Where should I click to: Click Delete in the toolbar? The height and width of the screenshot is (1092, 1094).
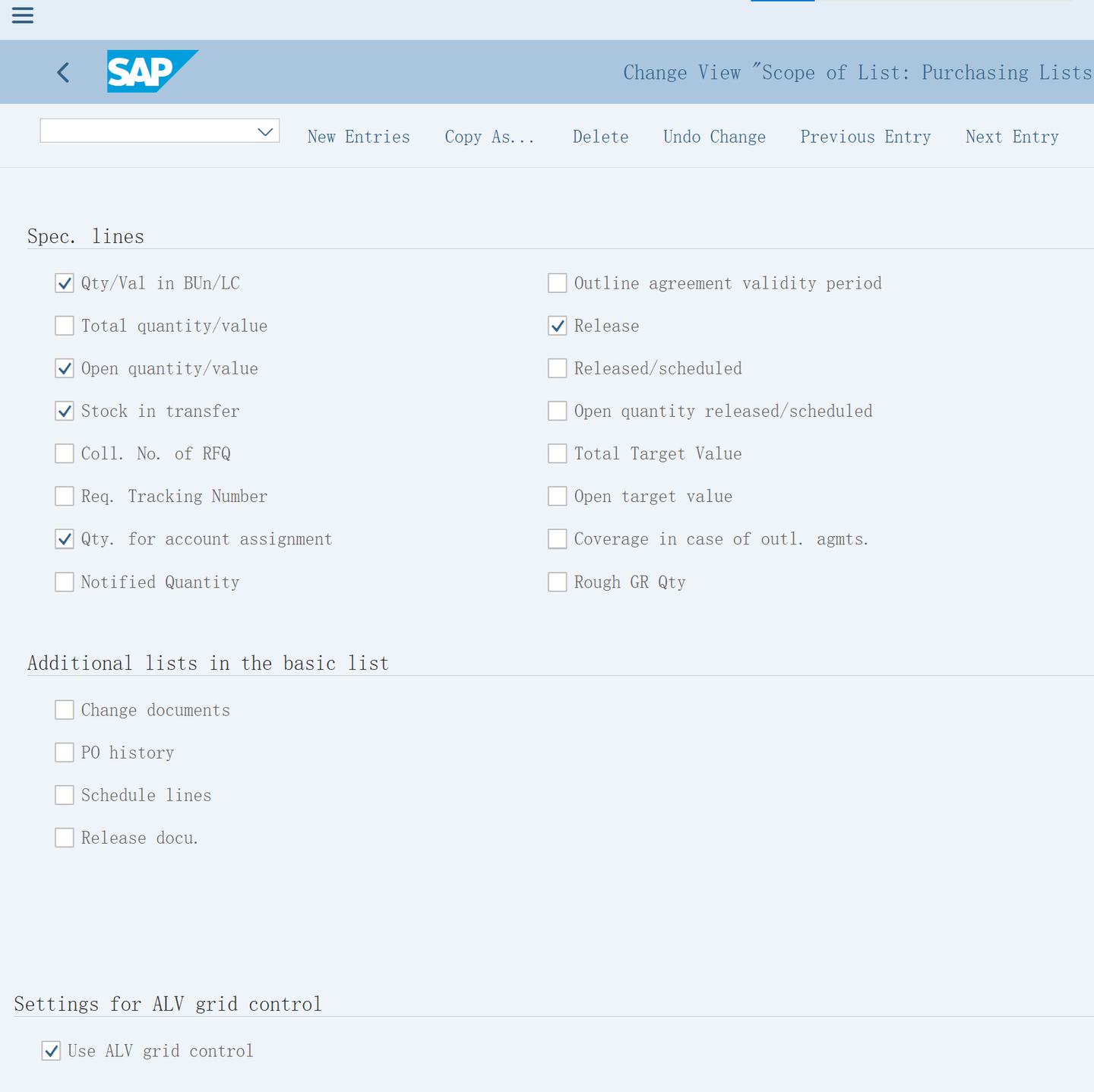pos(600,137)
